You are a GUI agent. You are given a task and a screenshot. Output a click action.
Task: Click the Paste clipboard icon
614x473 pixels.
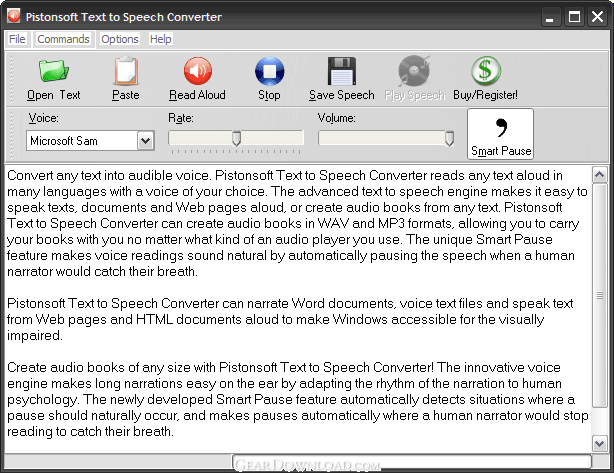tap(126, 71)
